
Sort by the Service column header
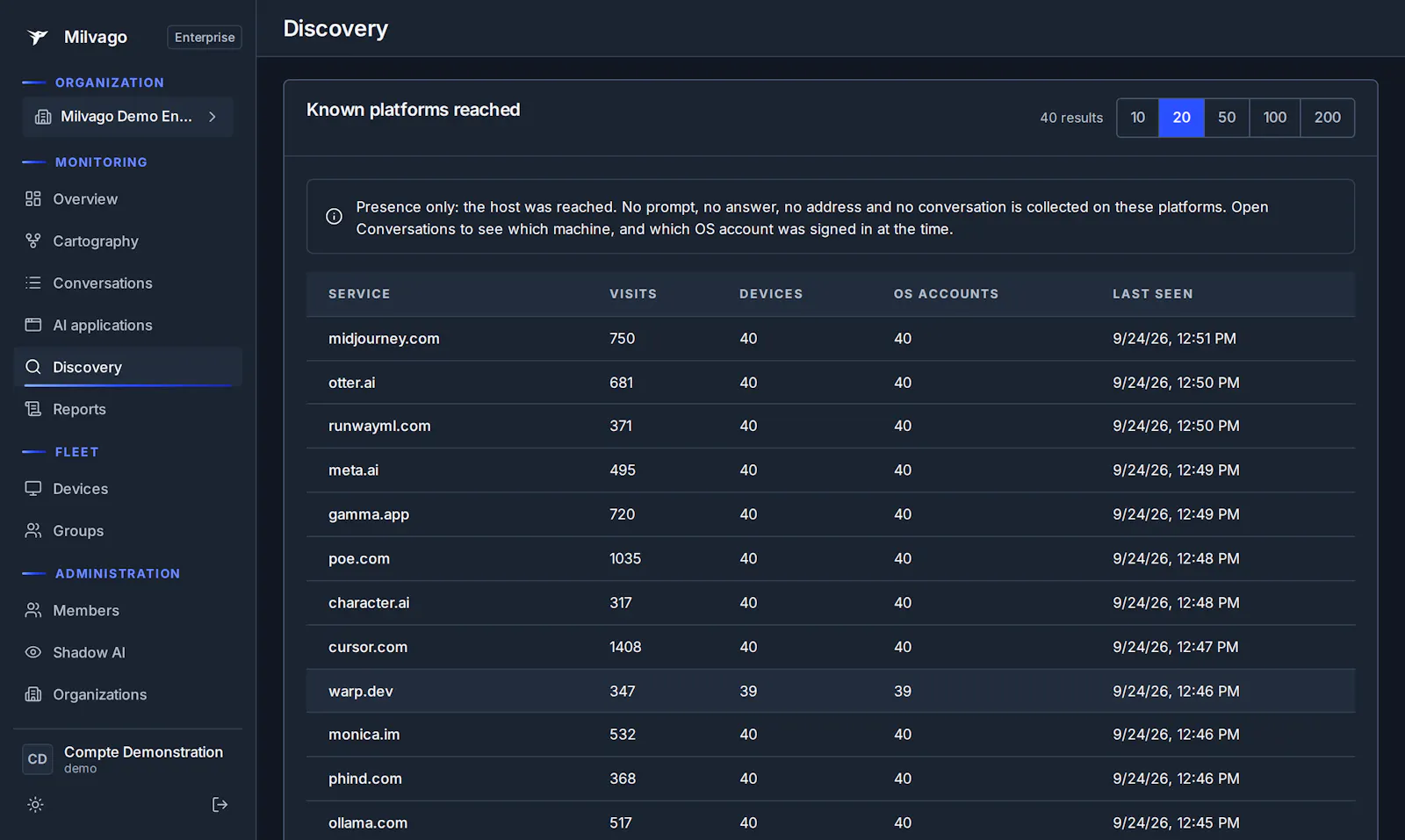click(x=359, y=294)
